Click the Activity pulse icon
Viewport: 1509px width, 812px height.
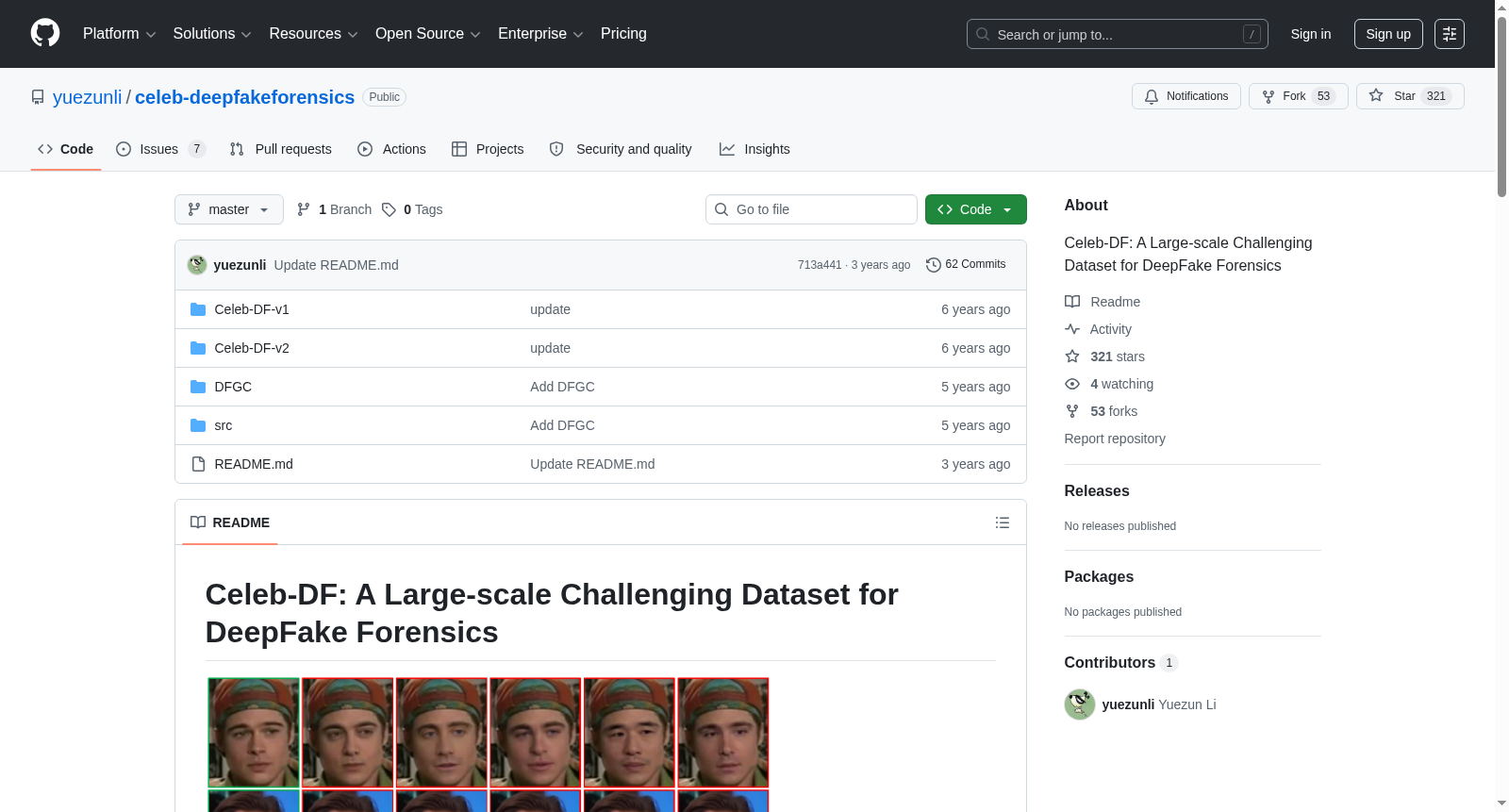tap(1072, 329)
